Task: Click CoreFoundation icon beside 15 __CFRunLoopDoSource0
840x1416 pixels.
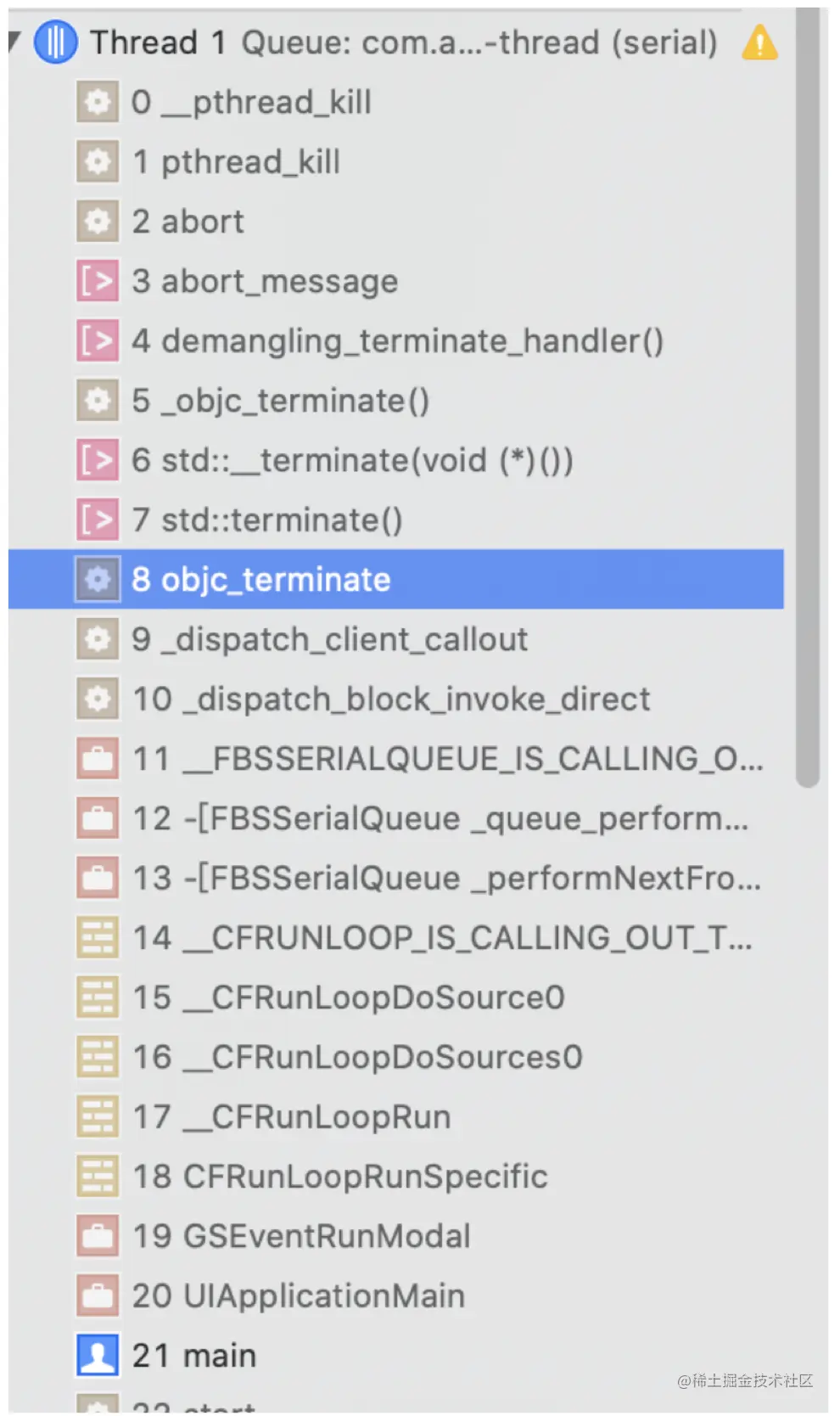Action: 98,997
